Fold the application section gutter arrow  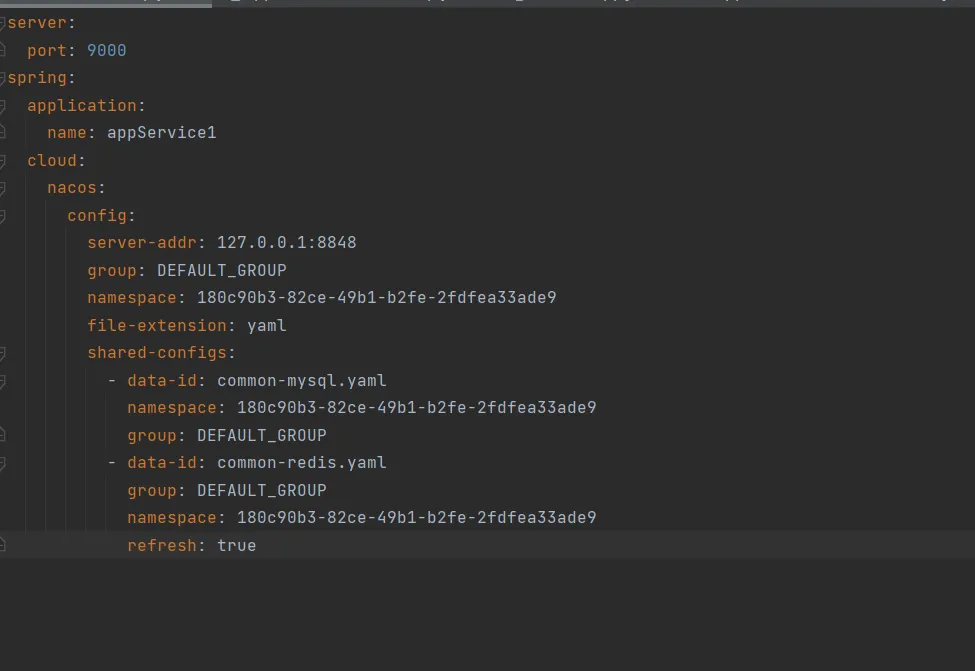point(3,105)
